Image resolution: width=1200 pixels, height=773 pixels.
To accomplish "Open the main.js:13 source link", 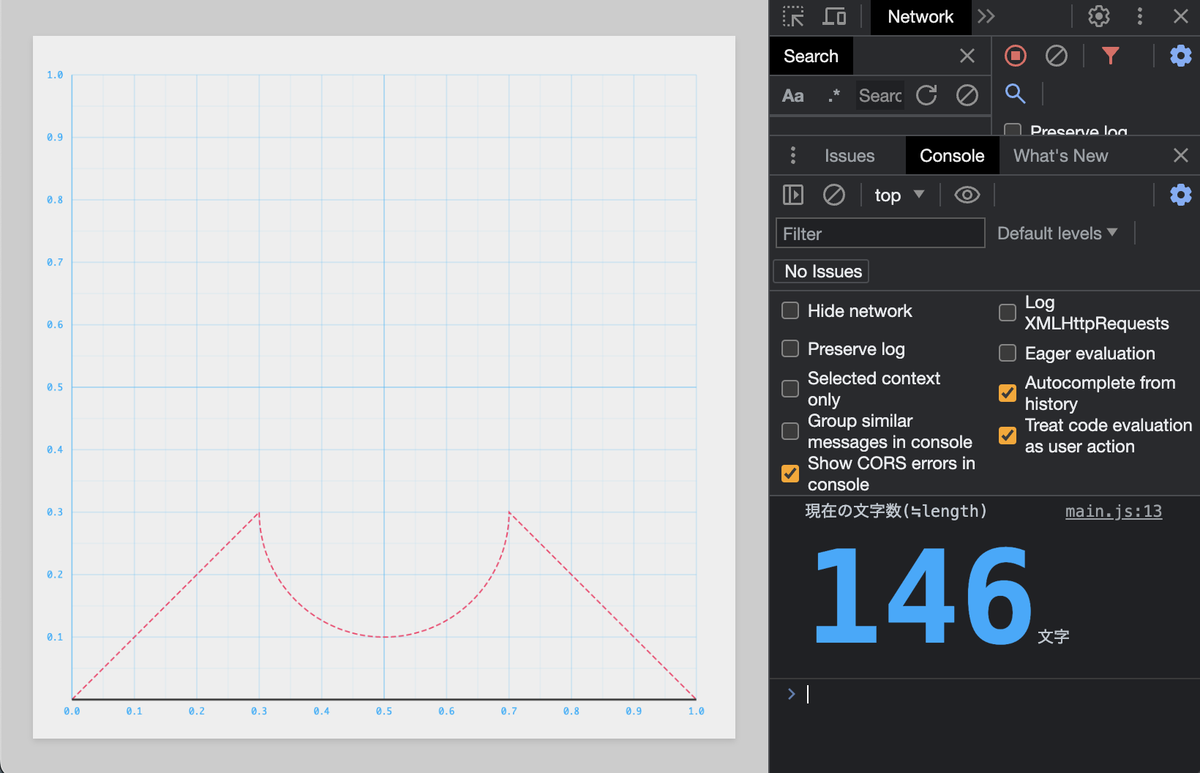I will [x=1113, y=511].
